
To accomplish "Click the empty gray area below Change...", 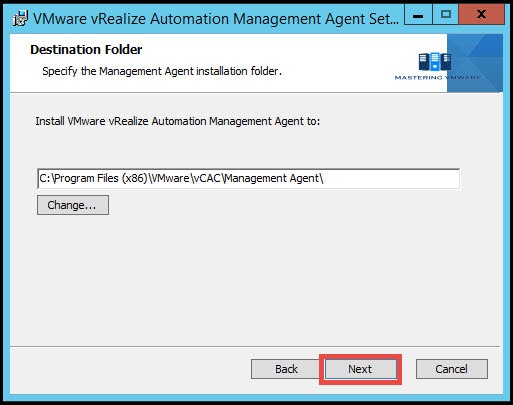I will pyautogui.click(x=255, y=280).
